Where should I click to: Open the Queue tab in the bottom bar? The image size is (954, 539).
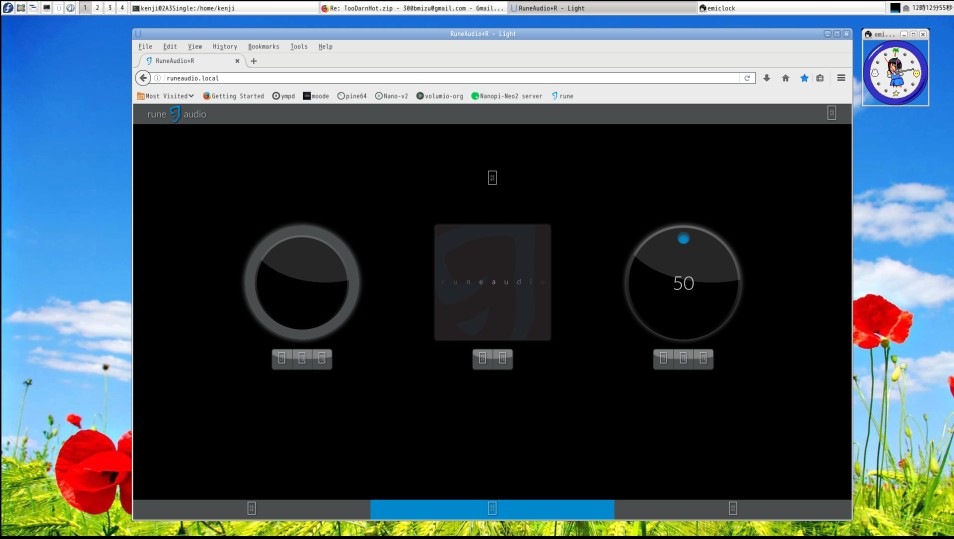click(733, 509)
